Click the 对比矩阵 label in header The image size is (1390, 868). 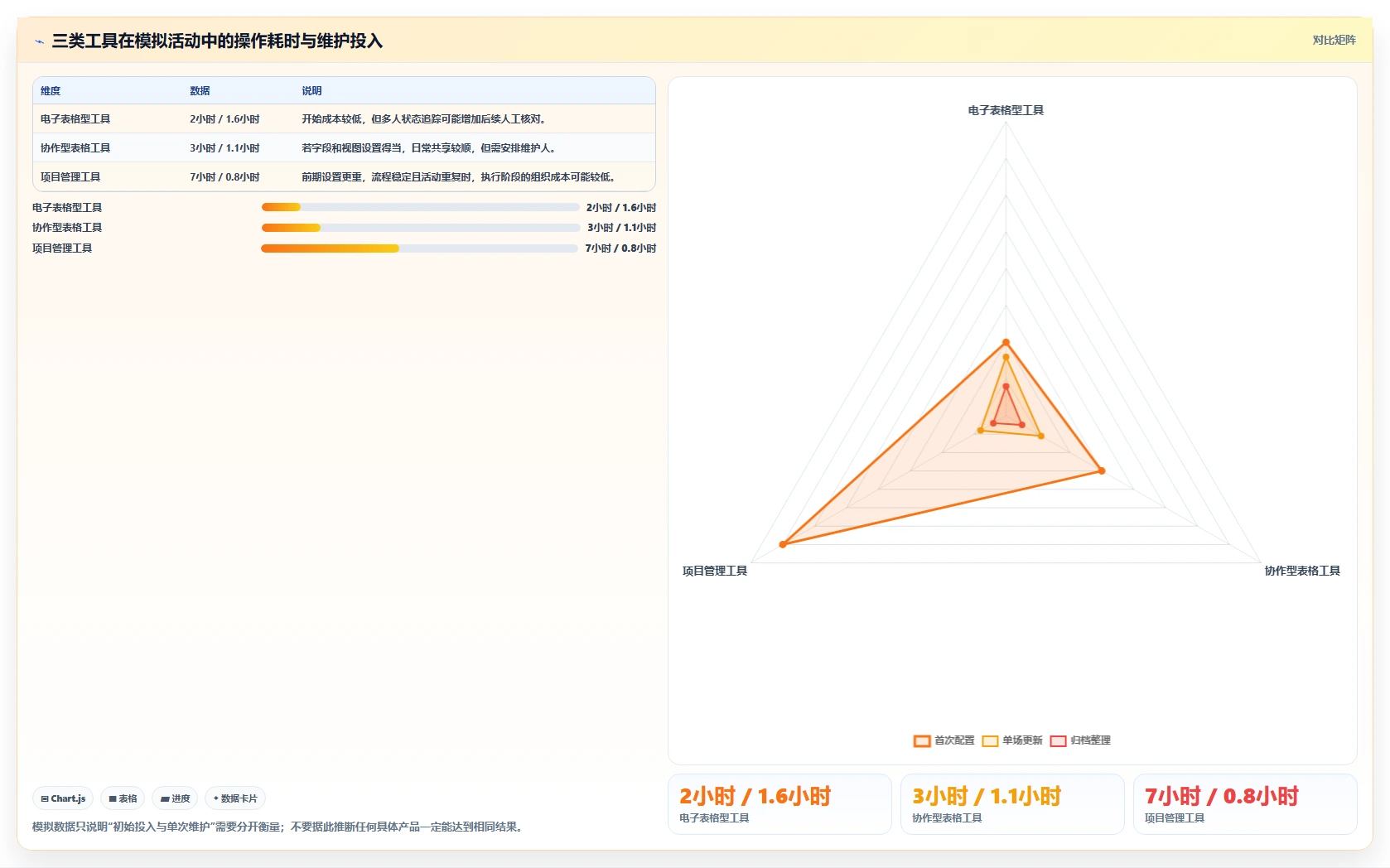pyautogui.click(x=1334, y=40)
